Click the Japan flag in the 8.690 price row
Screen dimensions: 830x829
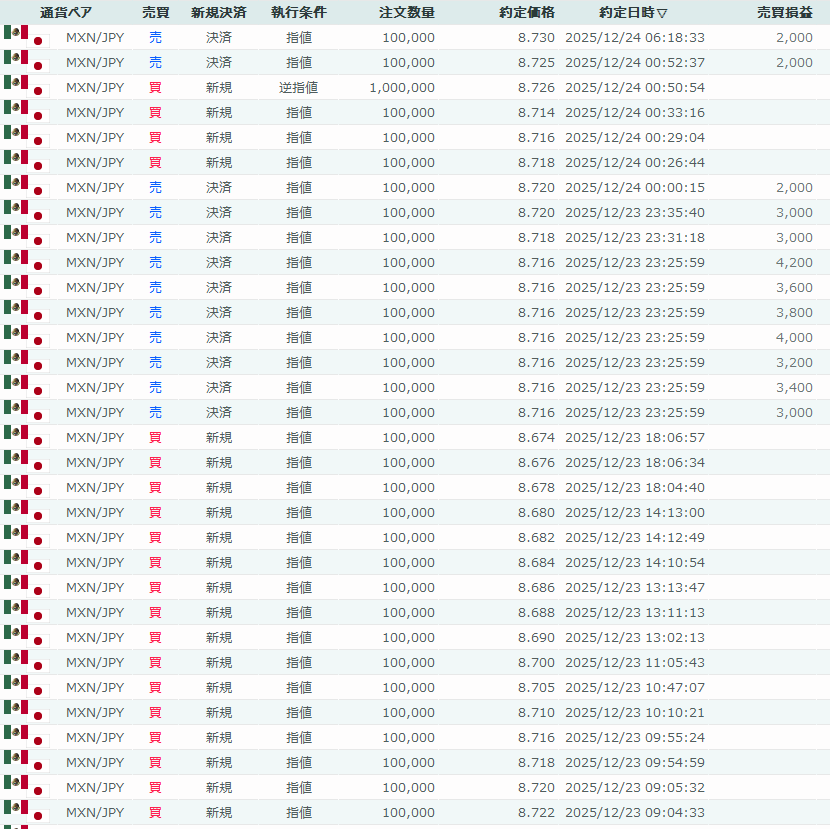click(39, 641)
